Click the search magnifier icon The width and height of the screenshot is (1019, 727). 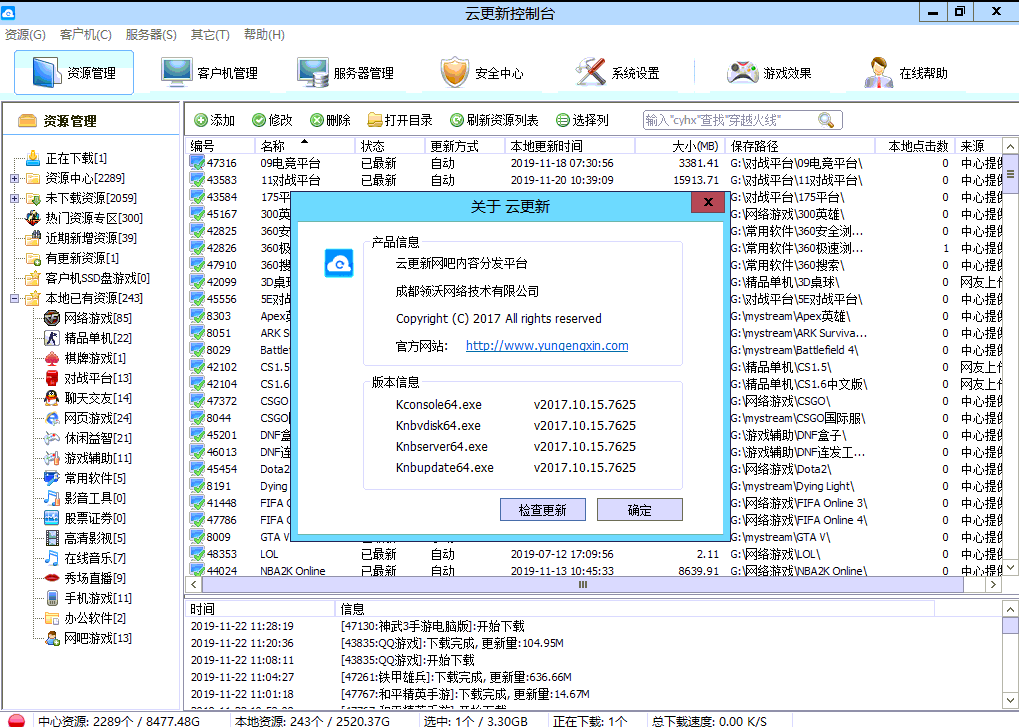[x=825, y=120]
